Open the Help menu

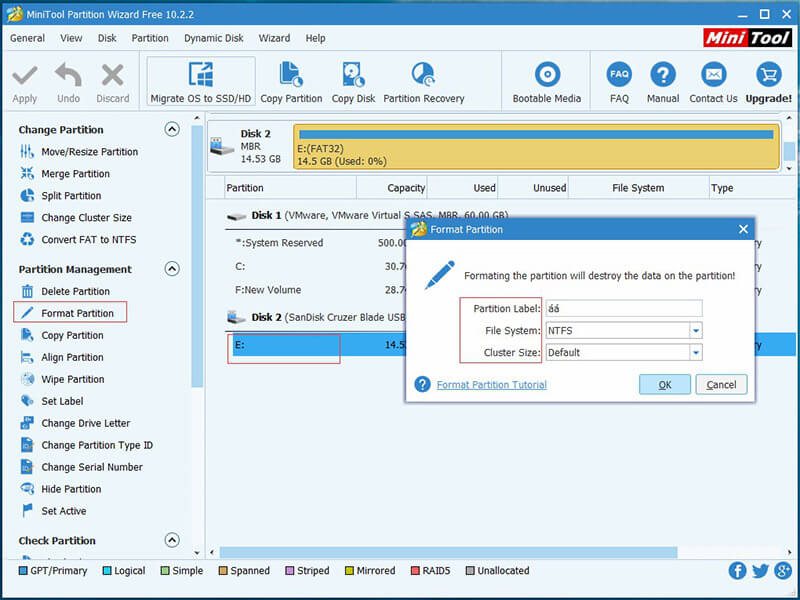[x=315, y=38]
